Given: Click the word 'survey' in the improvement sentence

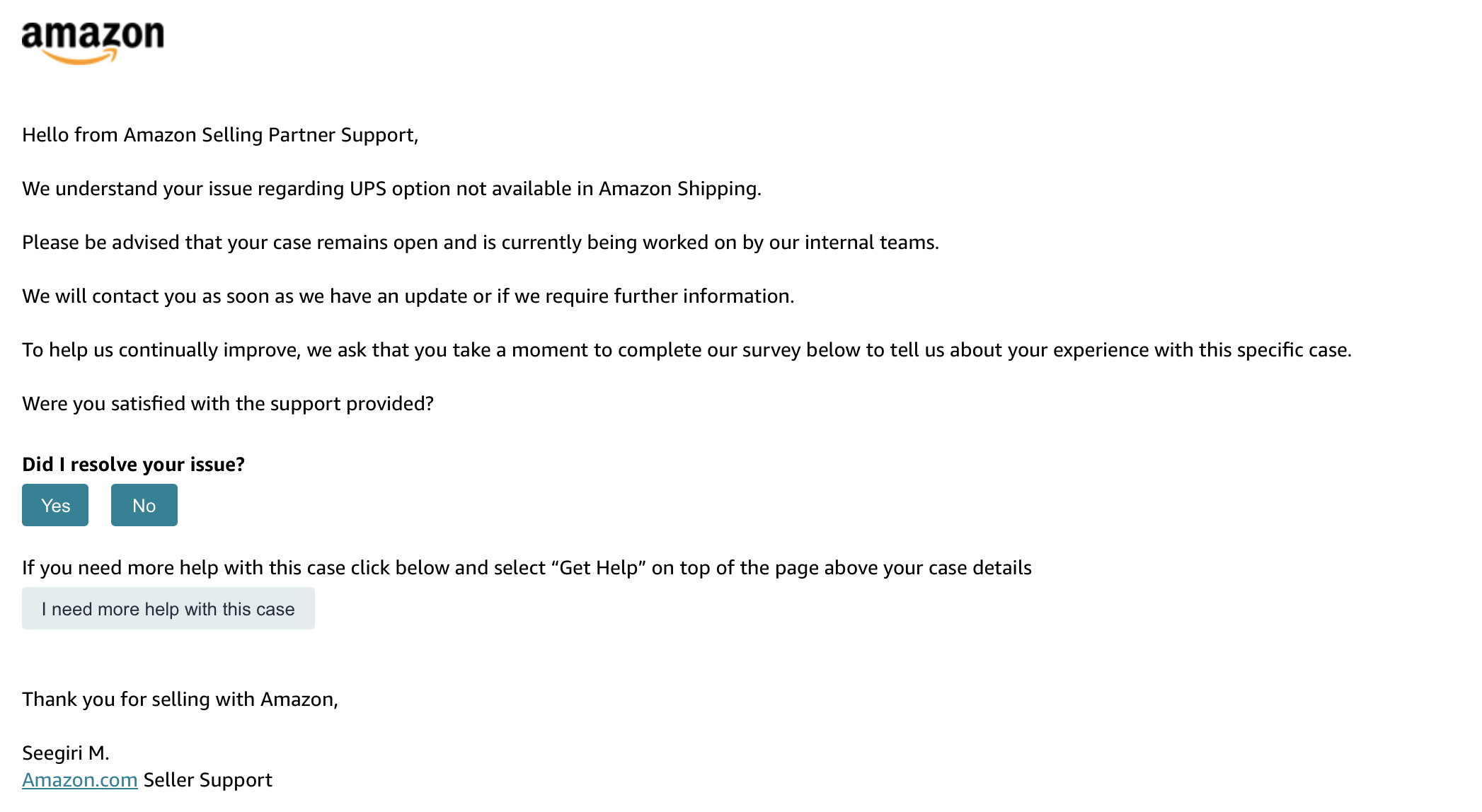Looking at the screenshot, I should click(770, 349).
